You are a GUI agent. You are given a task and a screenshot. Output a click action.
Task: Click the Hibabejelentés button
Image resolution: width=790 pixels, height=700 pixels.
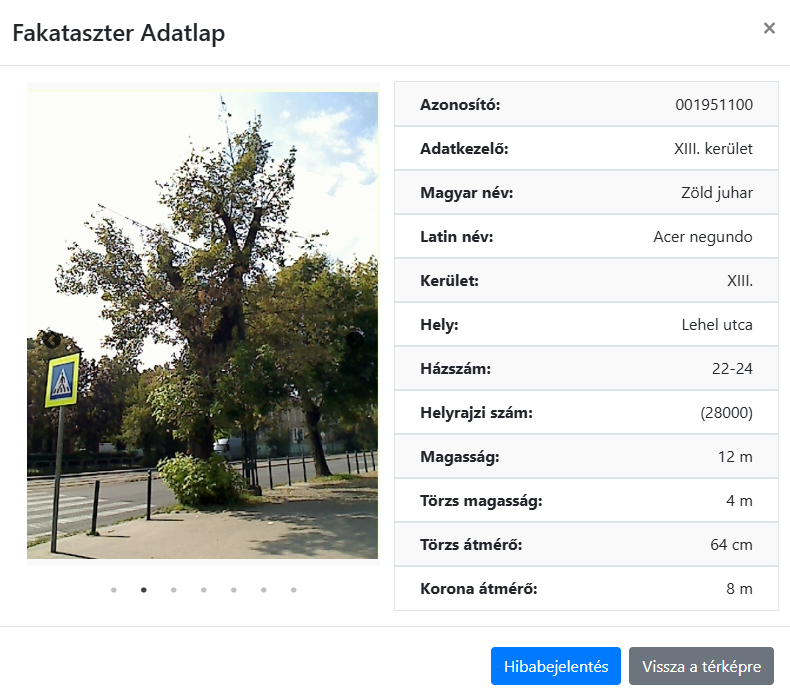tap(556, 666)
